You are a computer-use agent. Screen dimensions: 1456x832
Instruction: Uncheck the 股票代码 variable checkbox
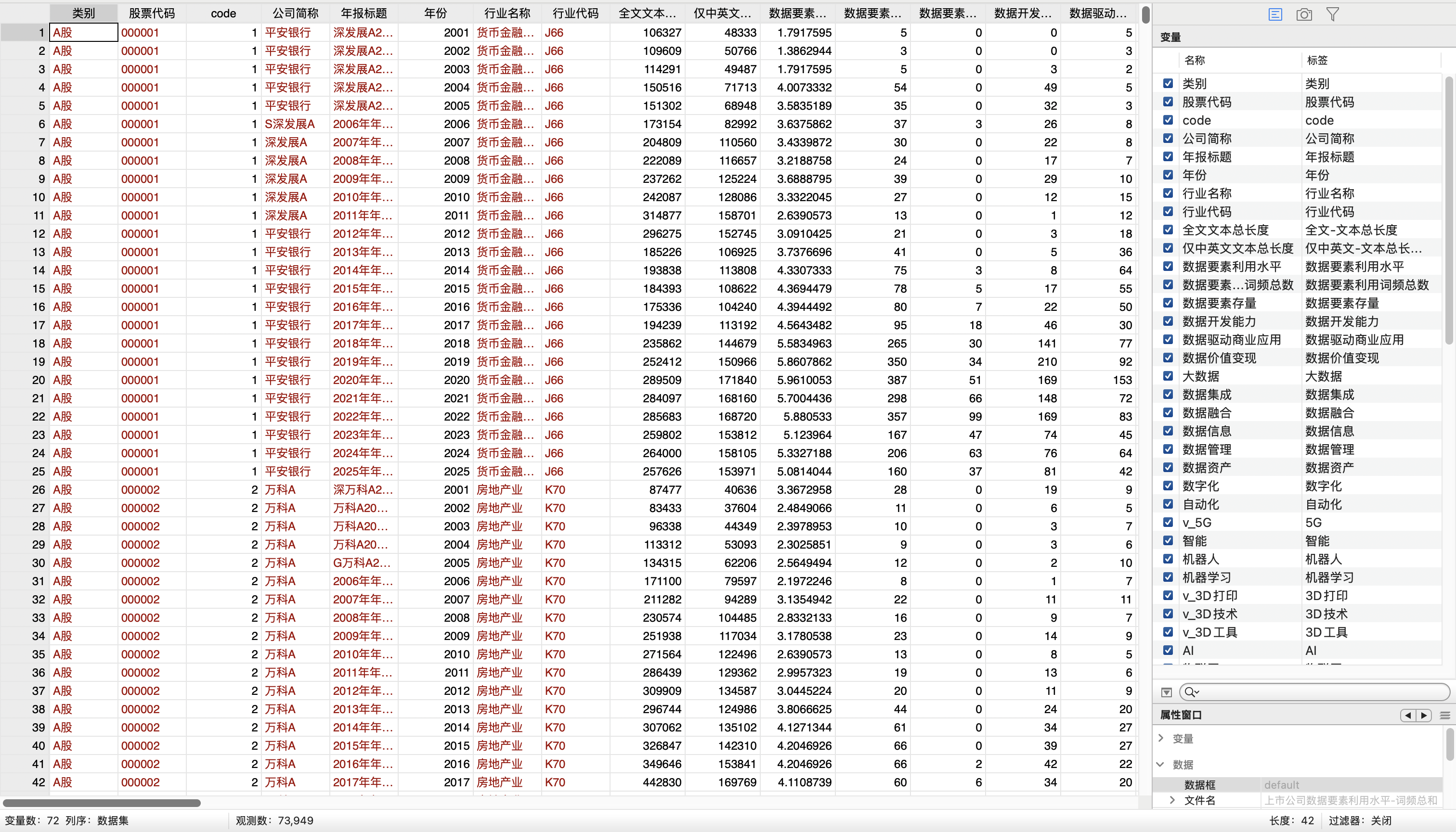[1168, 102]
